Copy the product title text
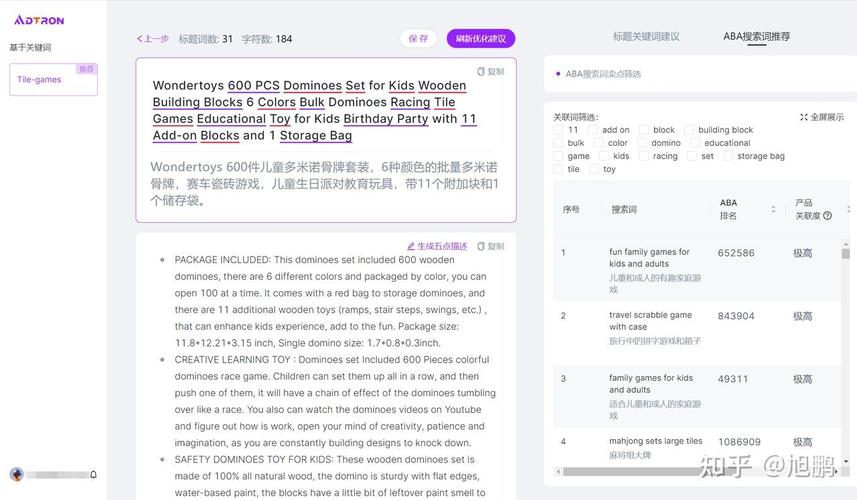Screen dimensions: 857x500 pos(491,72)
